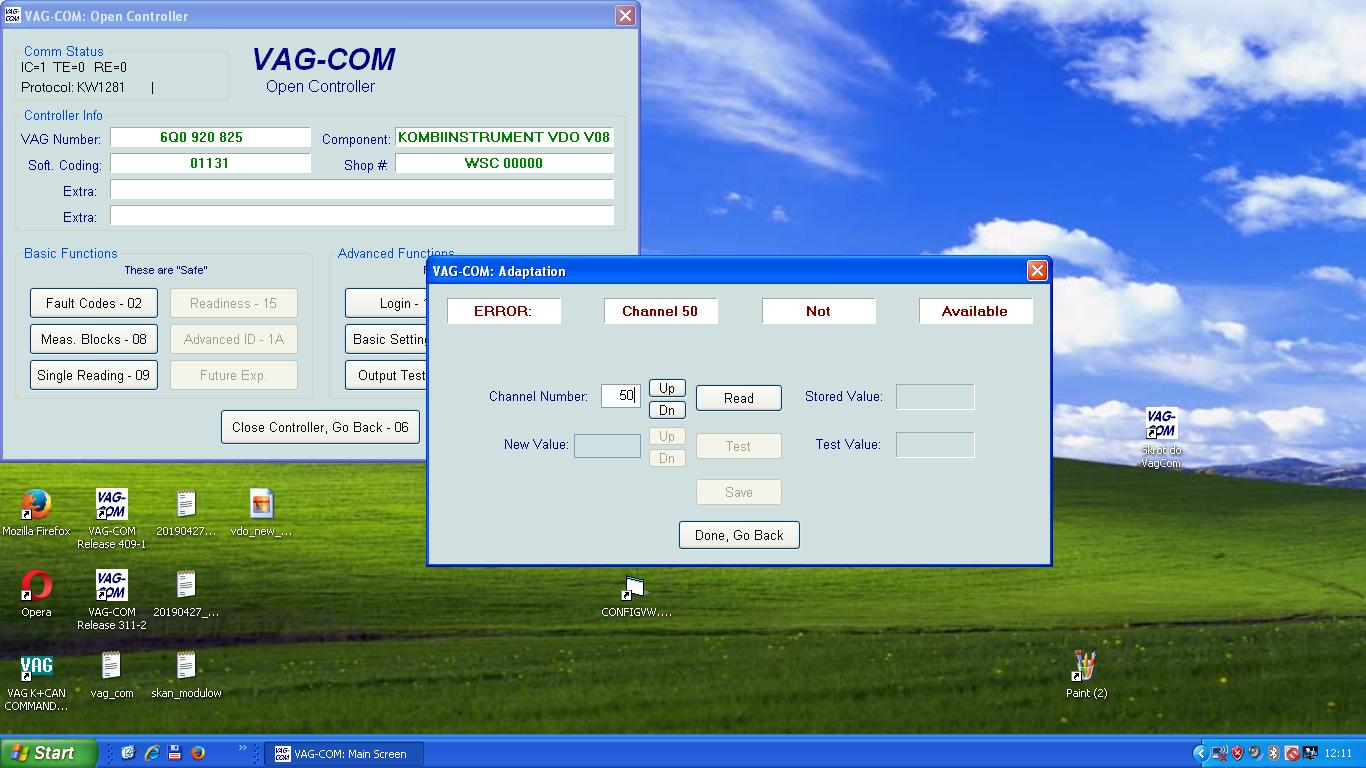Viewport: 1366px width, 768px height.
Task: Click Done, Go Back in Adaptation
Action: pyautogui.click(x=739, y=535)
